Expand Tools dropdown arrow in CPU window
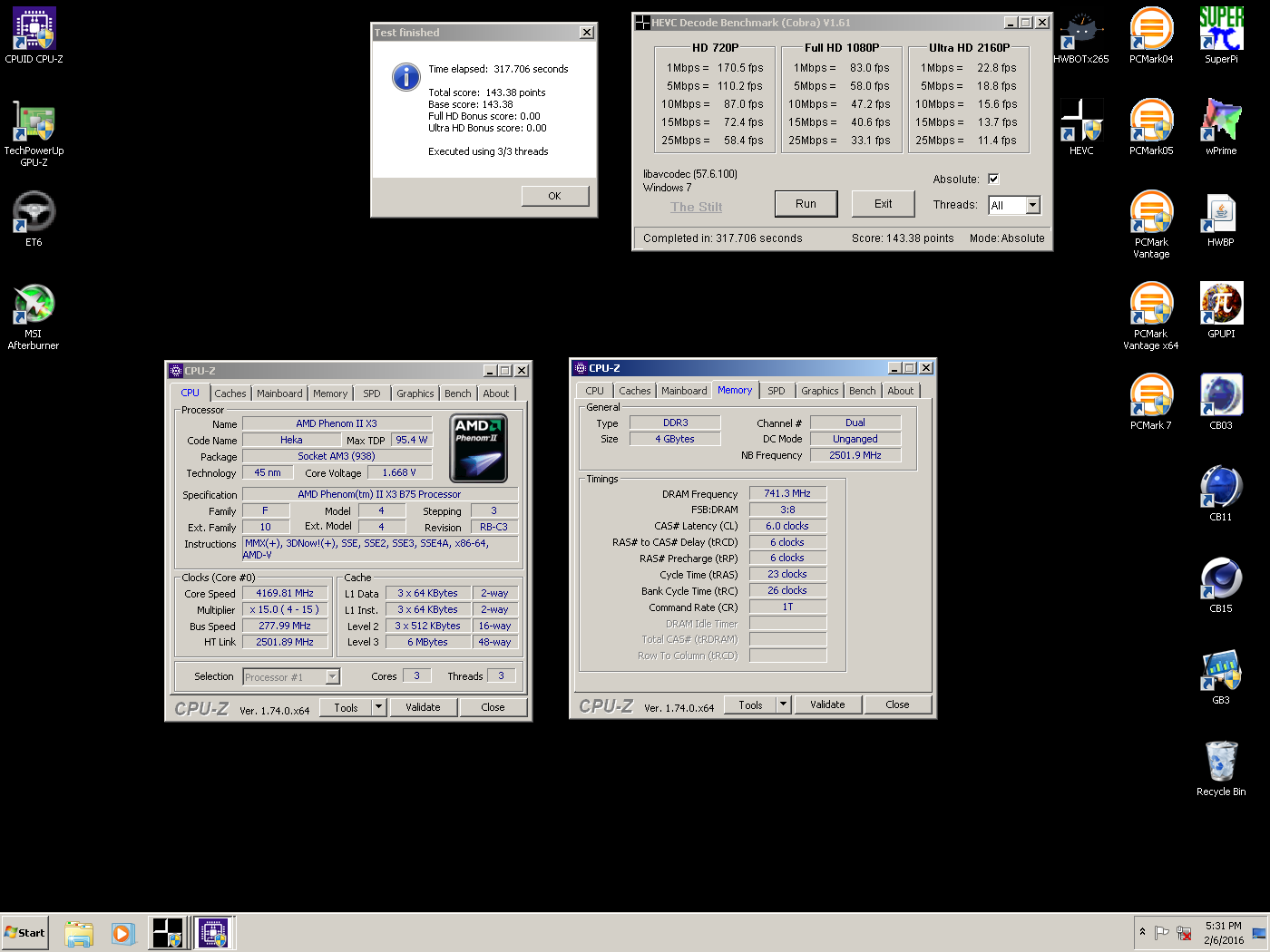This screenshot has height=952, width=1270. (378, 707)
